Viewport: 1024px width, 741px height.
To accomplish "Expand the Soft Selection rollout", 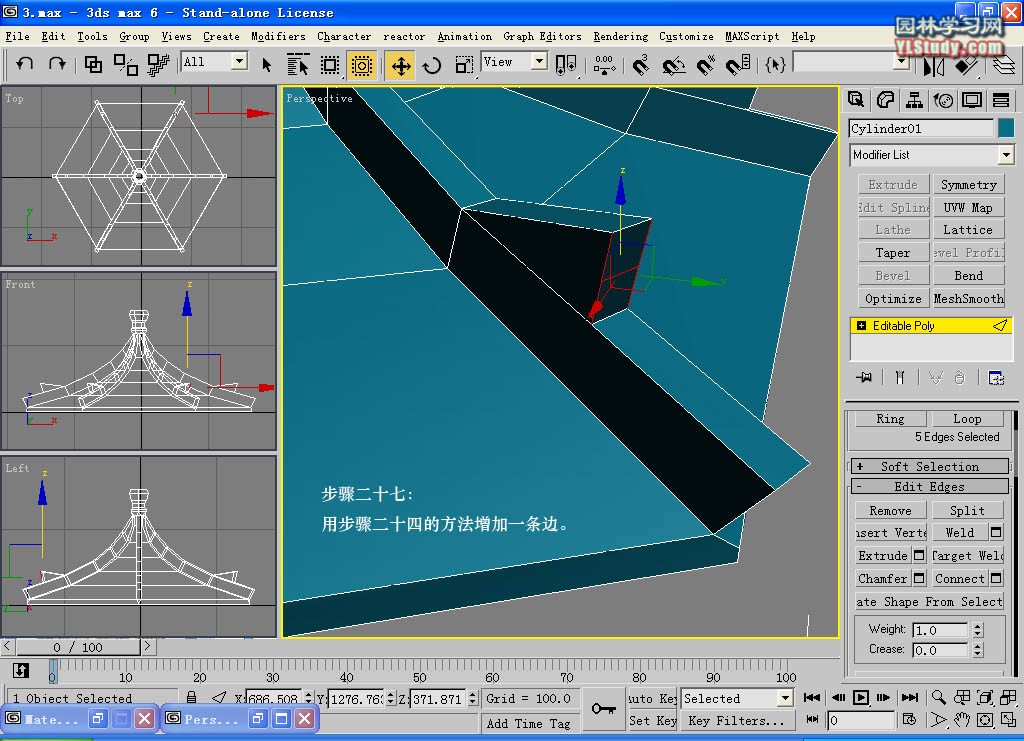I will point(930,466).
